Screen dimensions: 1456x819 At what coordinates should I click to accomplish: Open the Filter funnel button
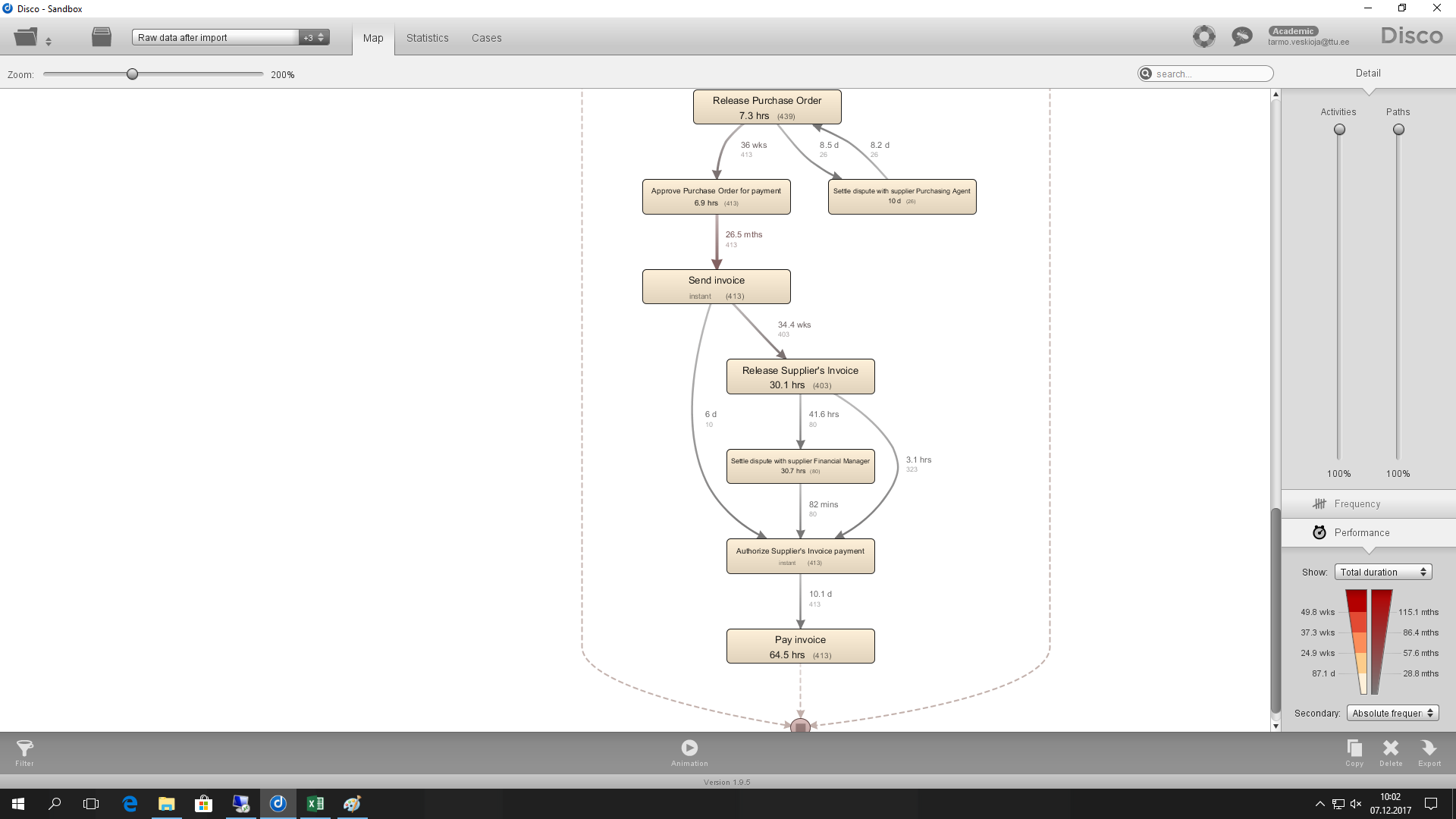pyautogui.click(x=24, y=753)
